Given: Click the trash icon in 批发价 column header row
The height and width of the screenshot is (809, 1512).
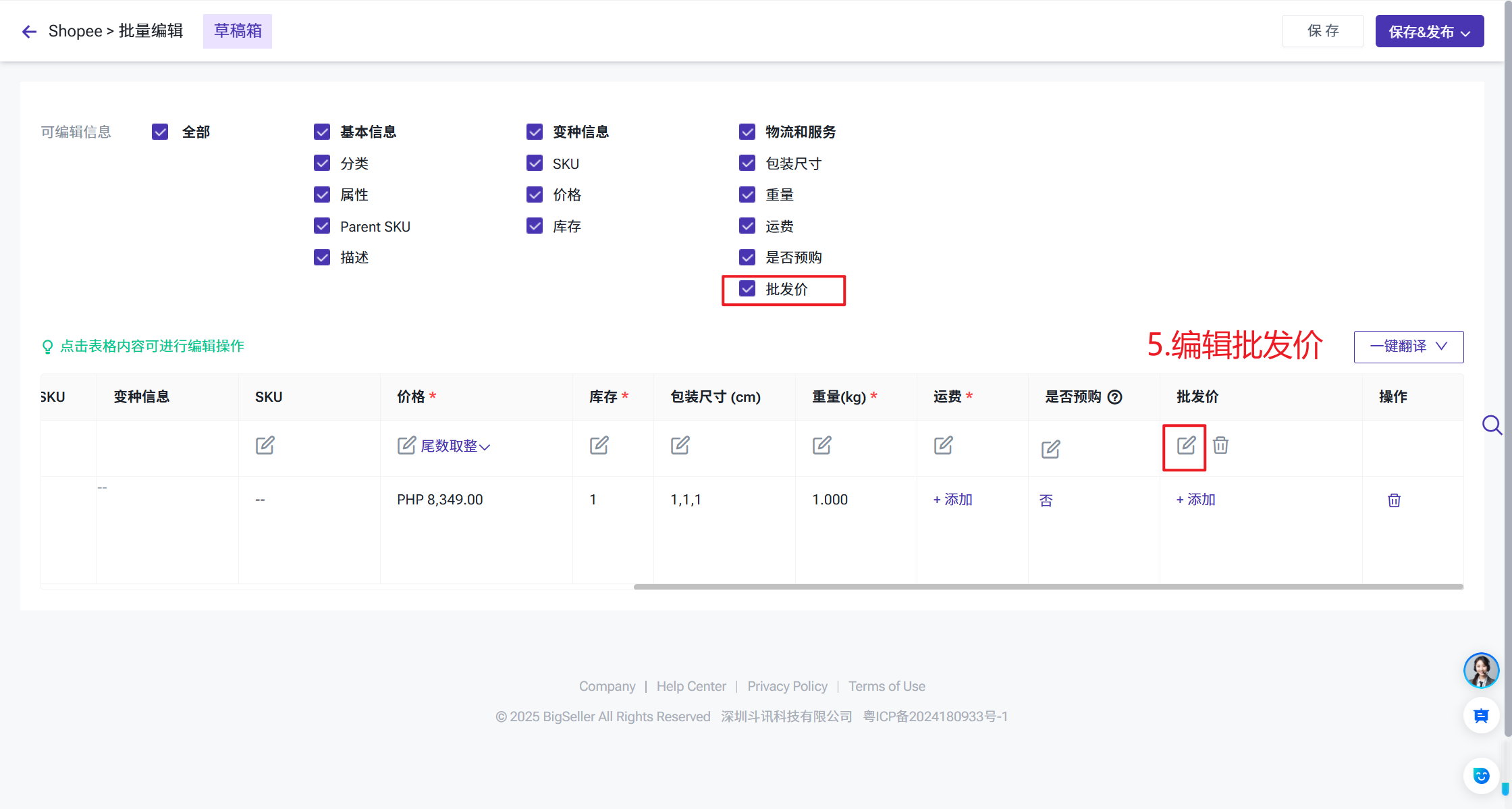Looking at the screenshot, I should tap(1220, 446).
